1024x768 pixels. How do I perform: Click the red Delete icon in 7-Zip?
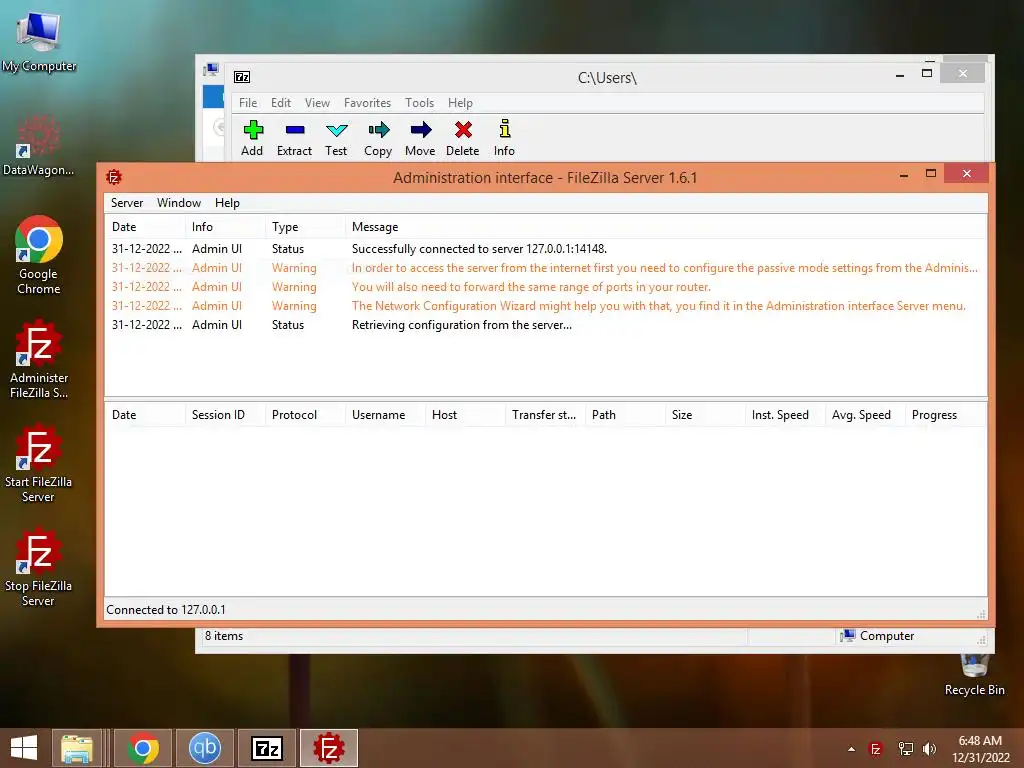pos(463,130)
